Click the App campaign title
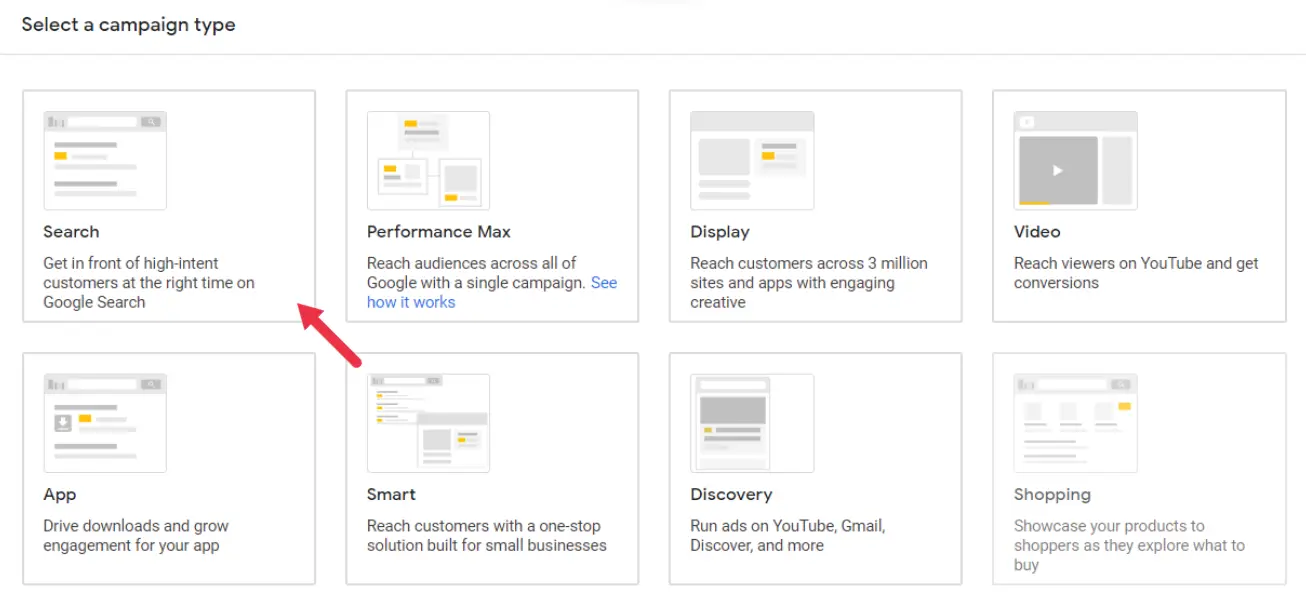The height and width of the screenshot is (608, 1306). pos(60,495)
